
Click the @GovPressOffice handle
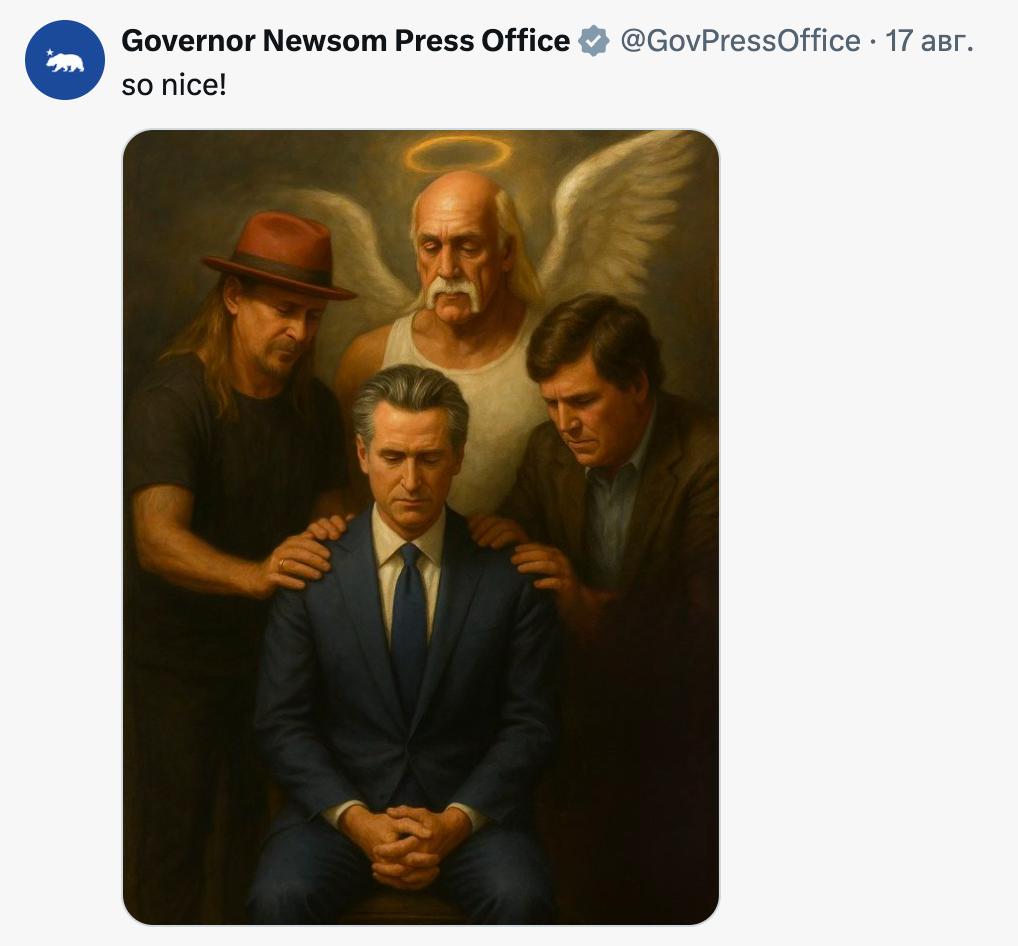tap(740, 41)
